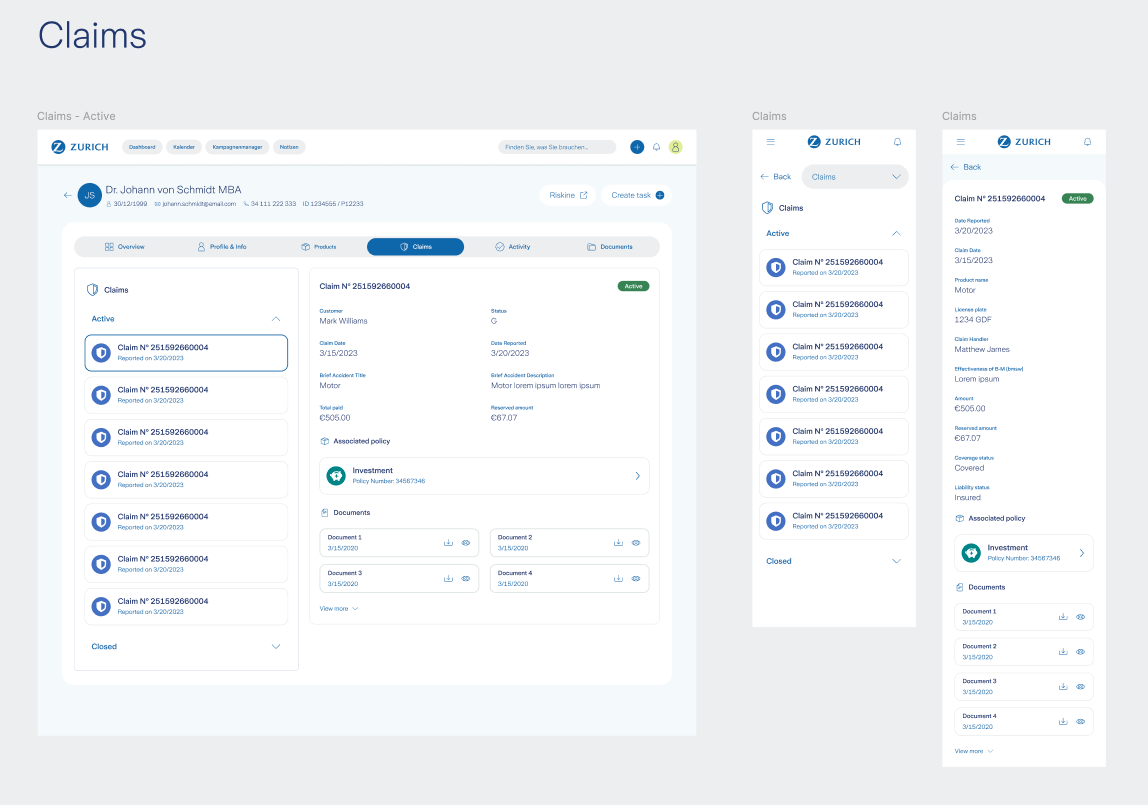The height and width of the screenshot is (805, 1148).
Task: Open the Profile & Info tab
Action: pyautogui.click(x=222, y=247)
